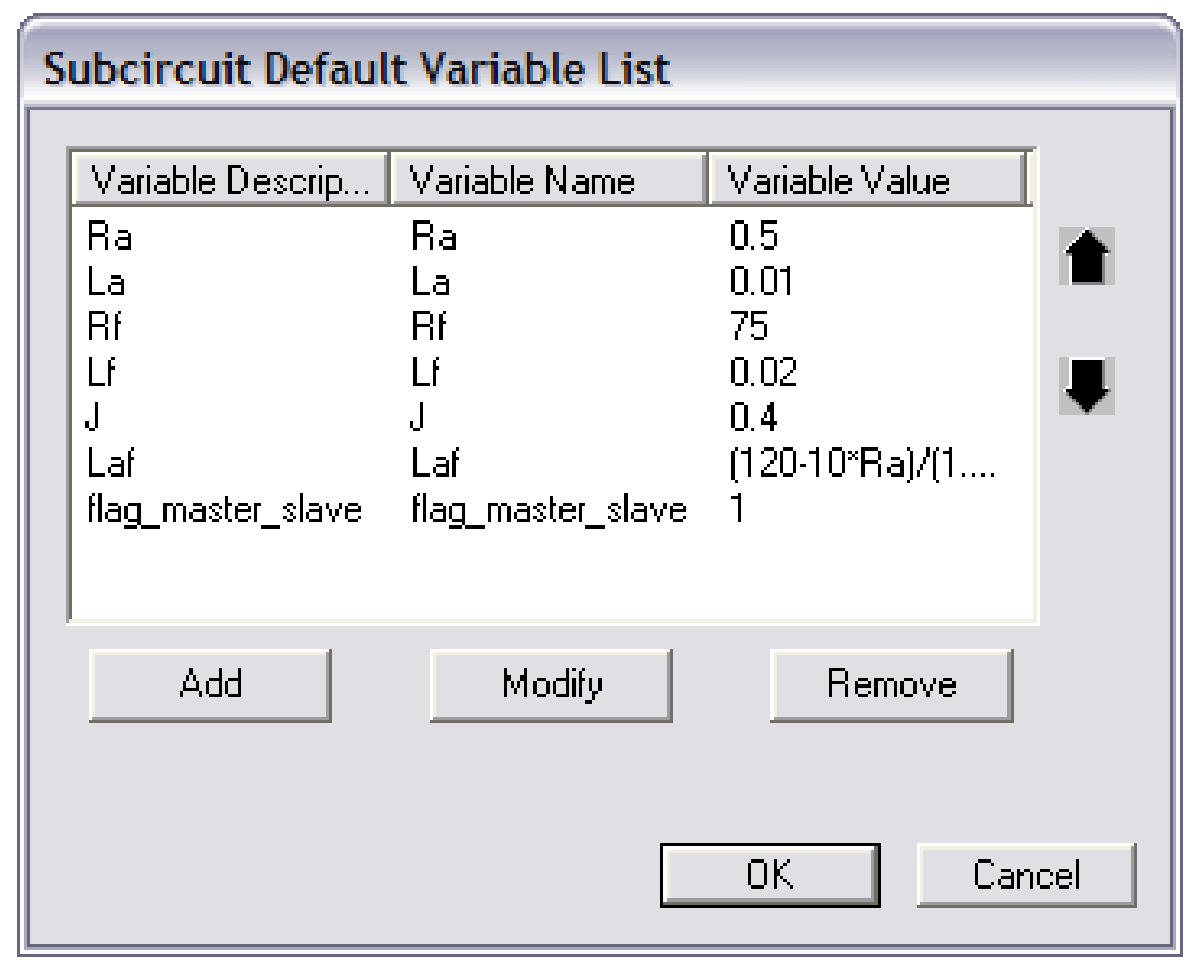
Task: Click Ra in the Variable Name column
Action: (434, 236)
